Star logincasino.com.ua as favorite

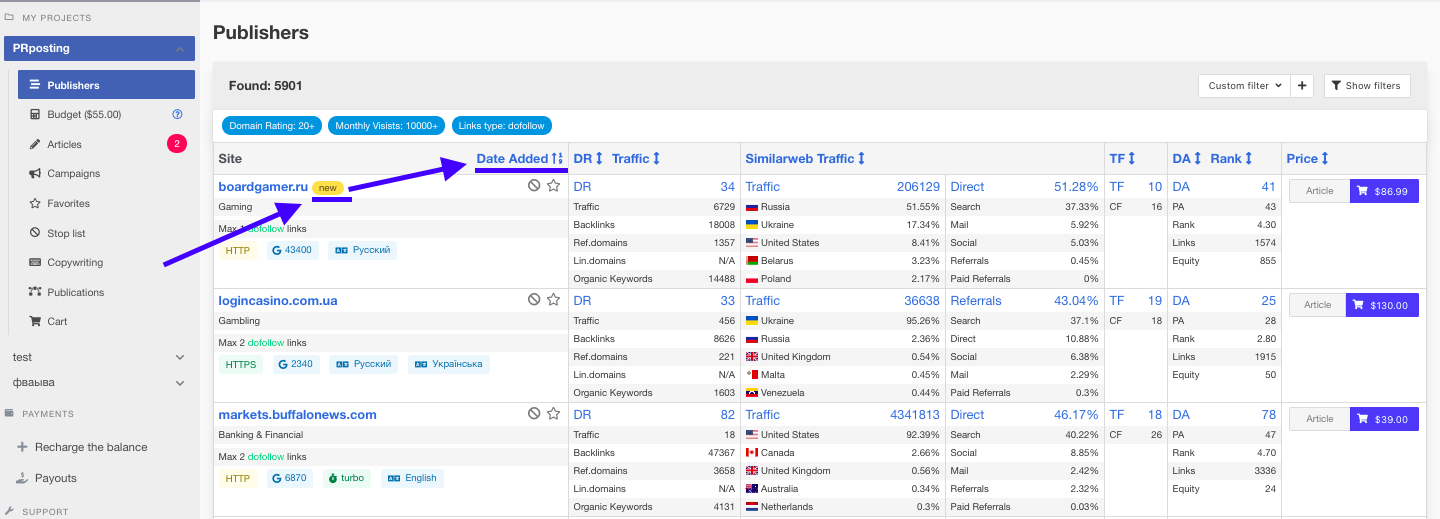tap(553, 300)
